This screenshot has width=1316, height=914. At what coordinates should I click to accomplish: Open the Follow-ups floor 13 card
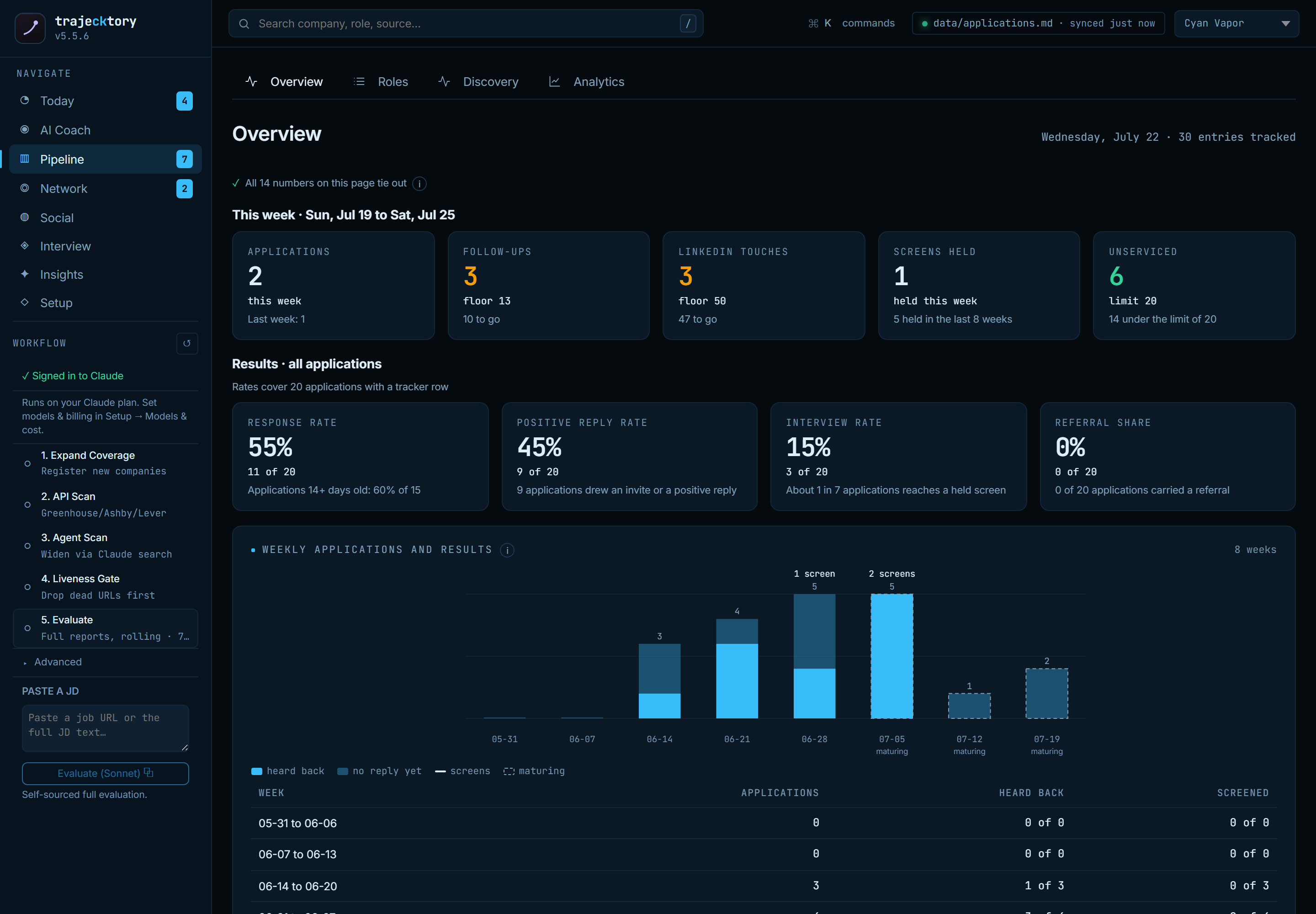549,286
